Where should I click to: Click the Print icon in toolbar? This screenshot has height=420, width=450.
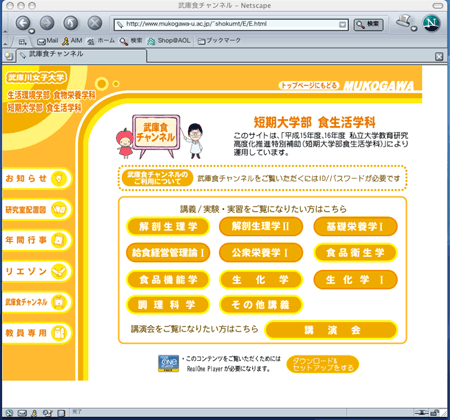(x=404, y=22)
